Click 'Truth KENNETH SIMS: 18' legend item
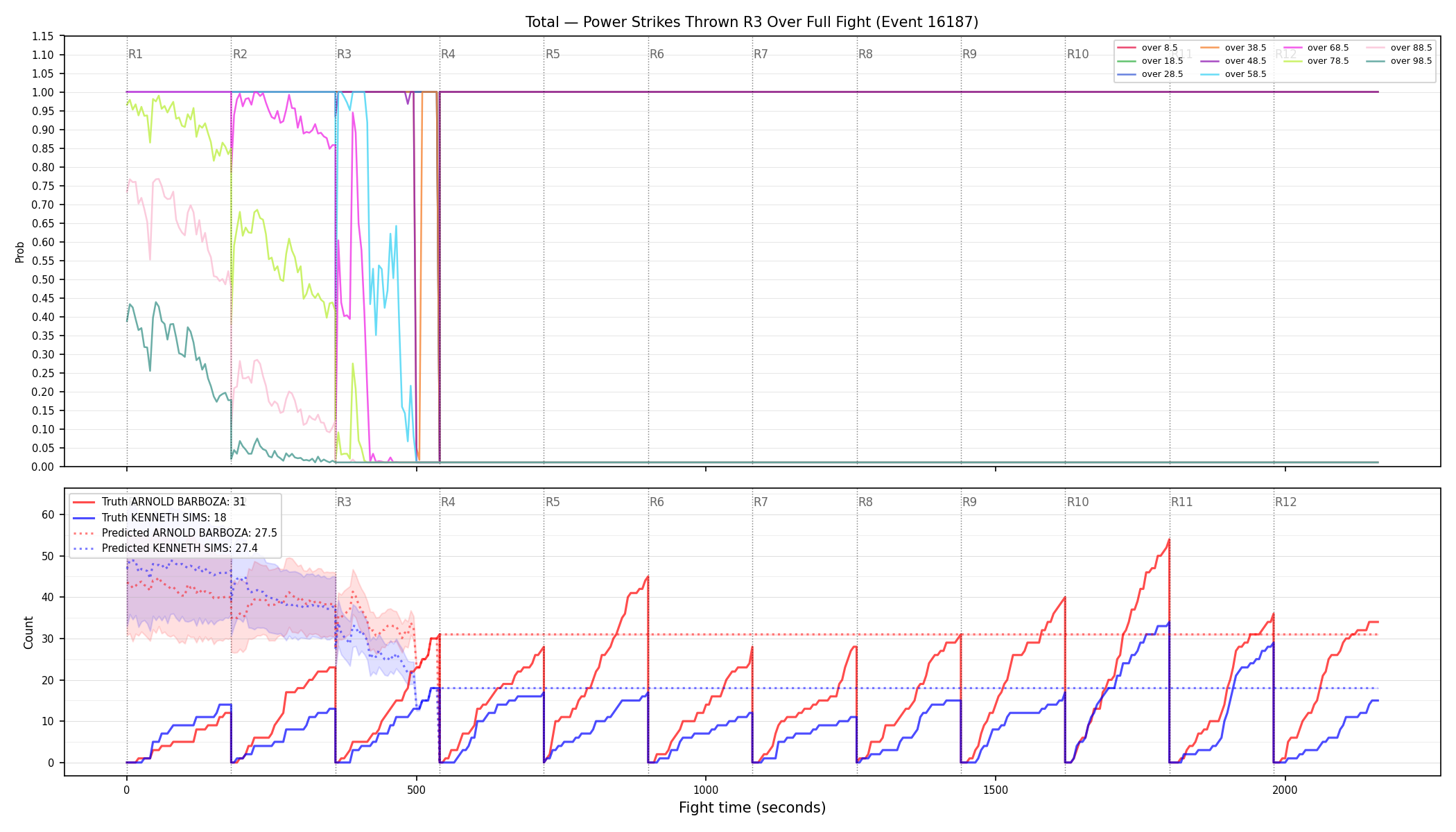This screenshot has width=1456, height=832. [x=150, y=517]
